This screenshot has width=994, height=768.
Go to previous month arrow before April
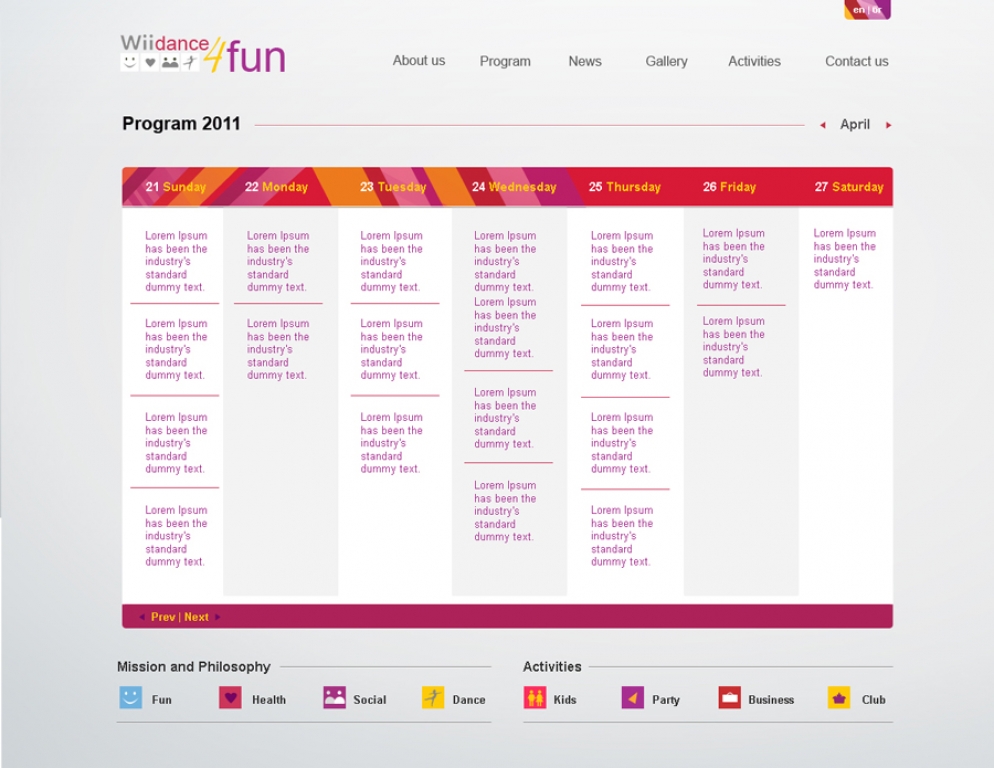tap(823, 125)
